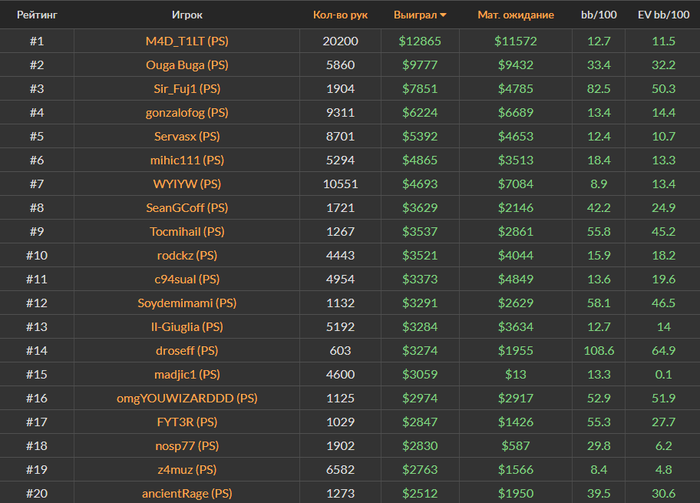
Task: Click WYIYW player name
Action: pyautogui.click(x=187, y=184)
